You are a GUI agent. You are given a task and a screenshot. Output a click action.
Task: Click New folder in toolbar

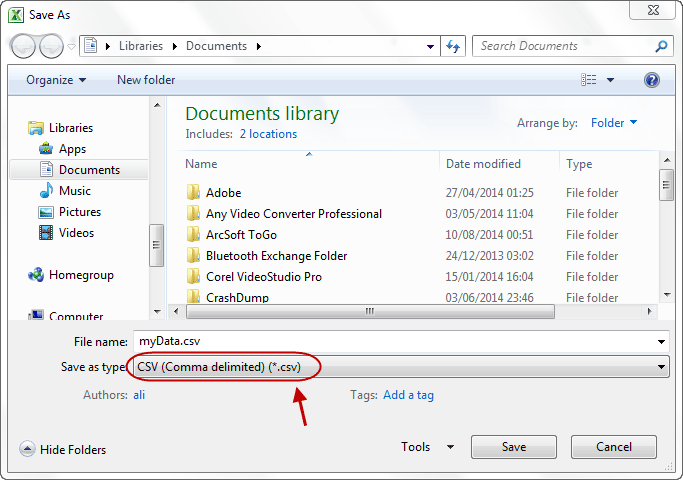tap(146, 80)
